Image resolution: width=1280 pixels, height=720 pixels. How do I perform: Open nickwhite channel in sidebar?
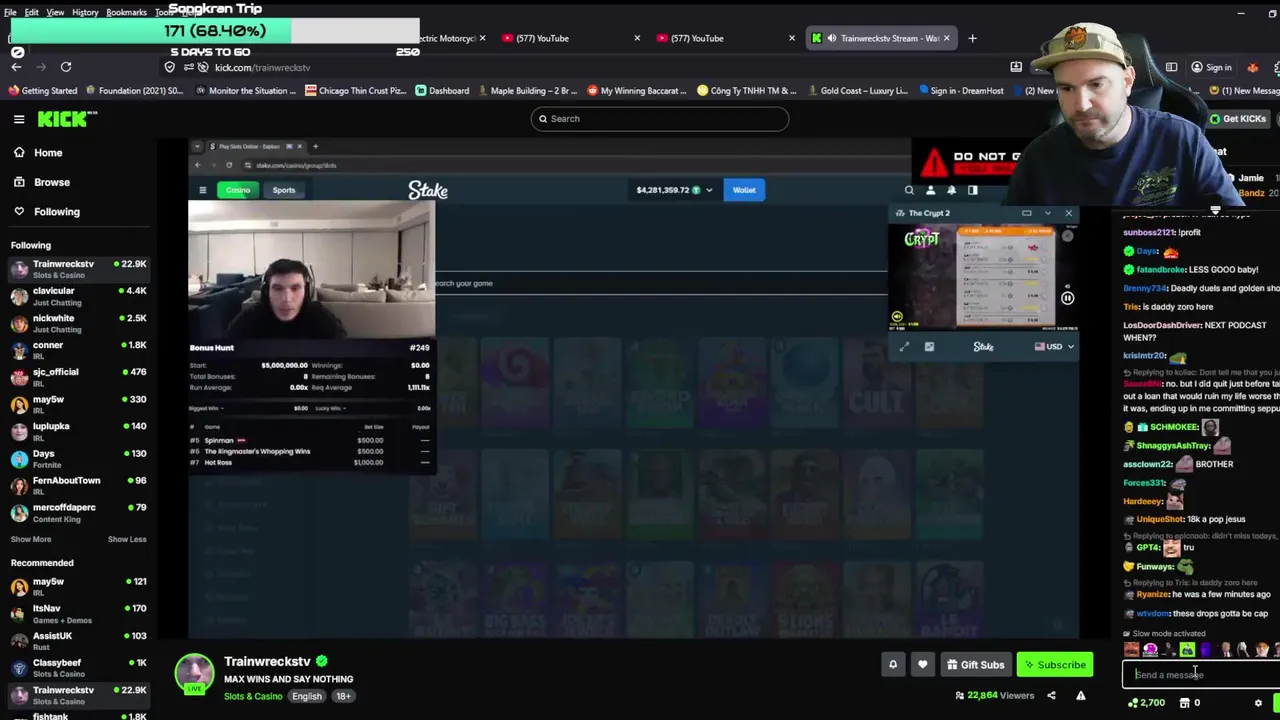(78, 323)
